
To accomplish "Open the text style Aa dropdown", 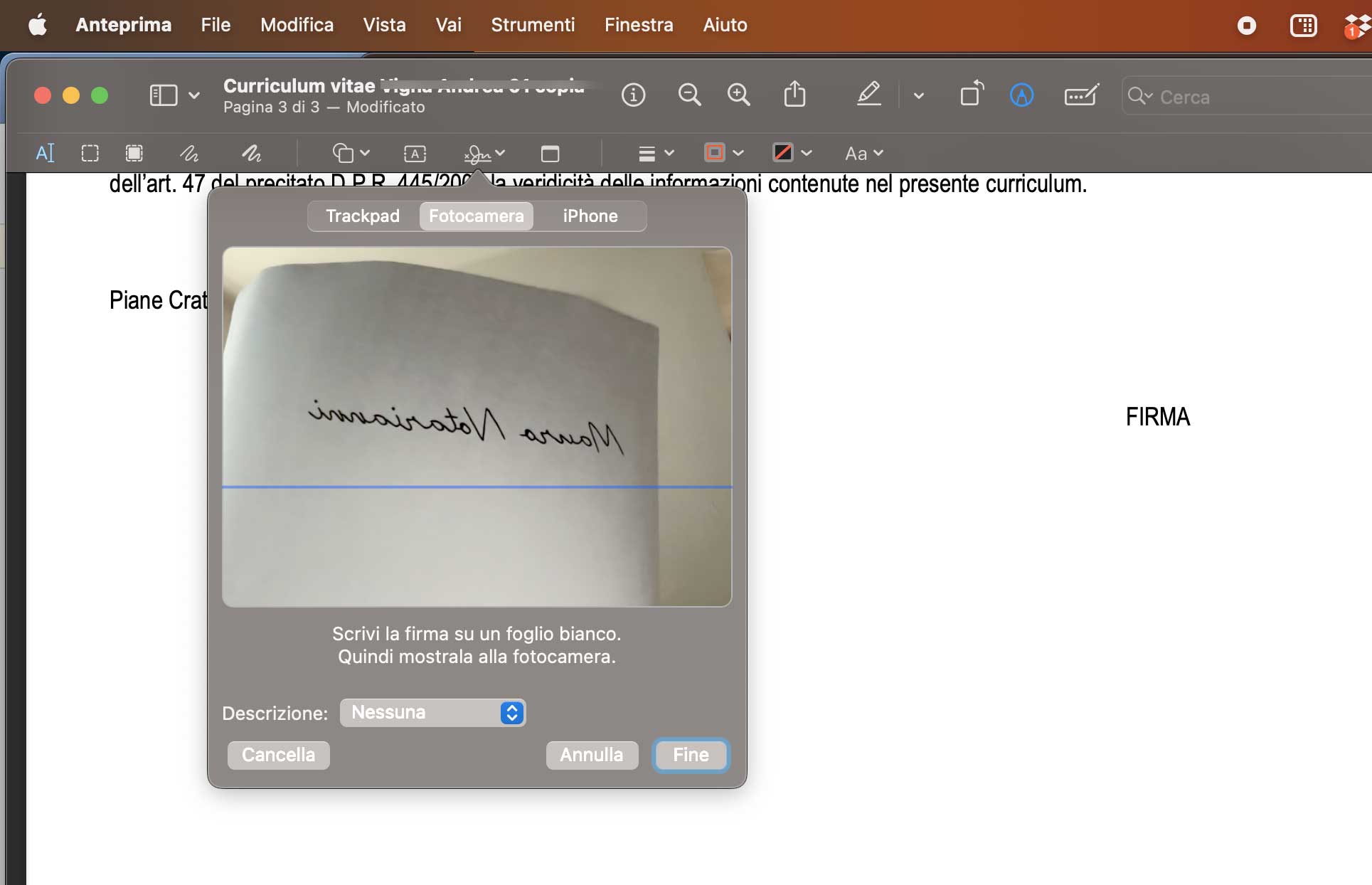I will pos(863,153).
